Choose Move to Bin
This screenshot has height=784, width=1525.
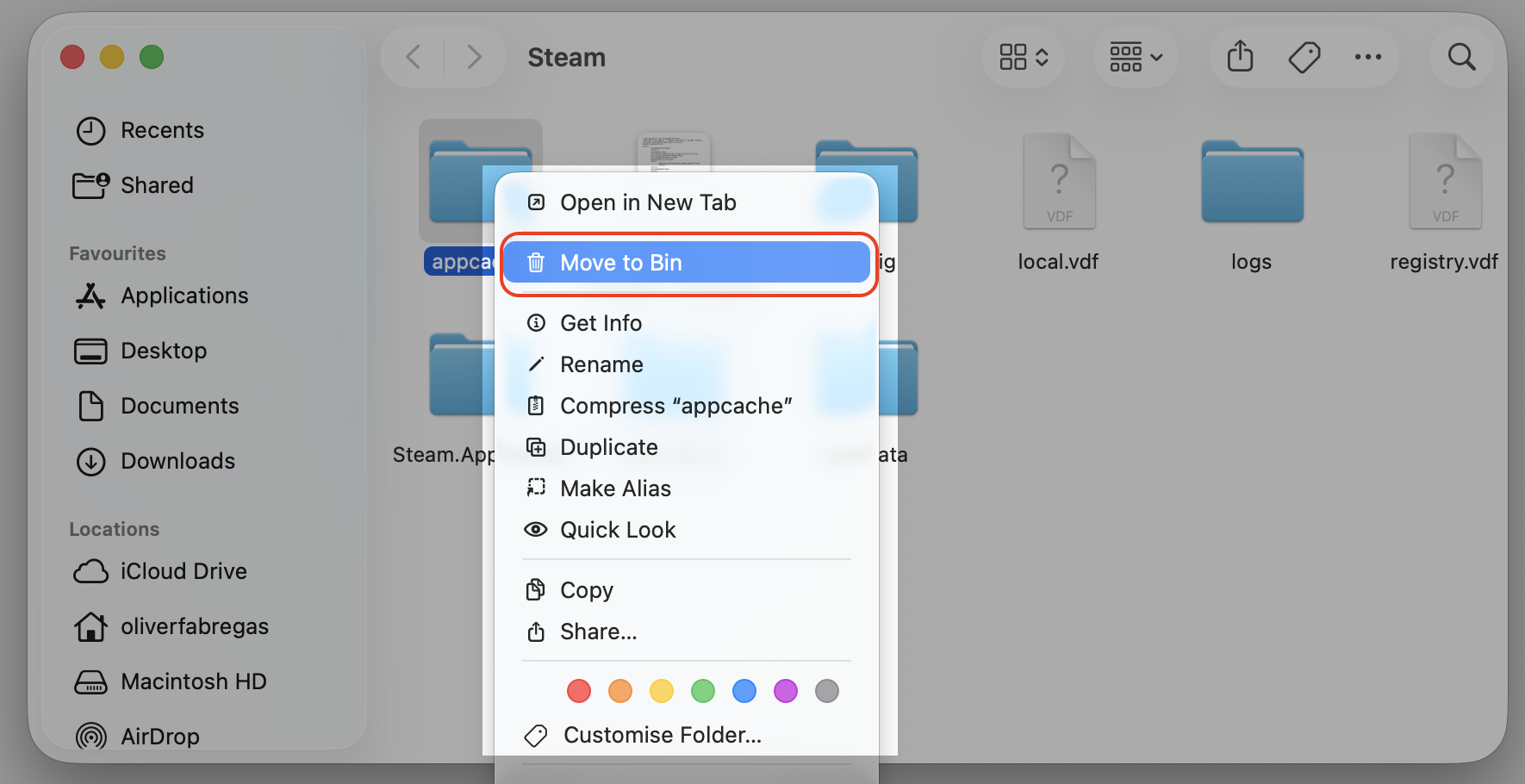coord(687,263)
